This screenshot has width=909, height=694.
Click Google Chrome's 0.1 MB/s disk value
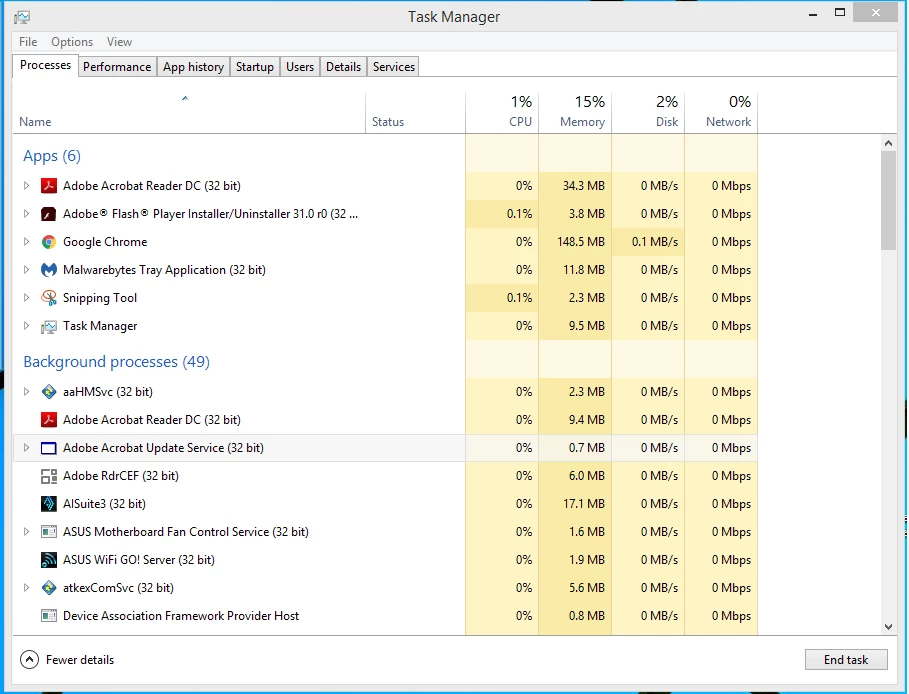(x=655, y=242)
